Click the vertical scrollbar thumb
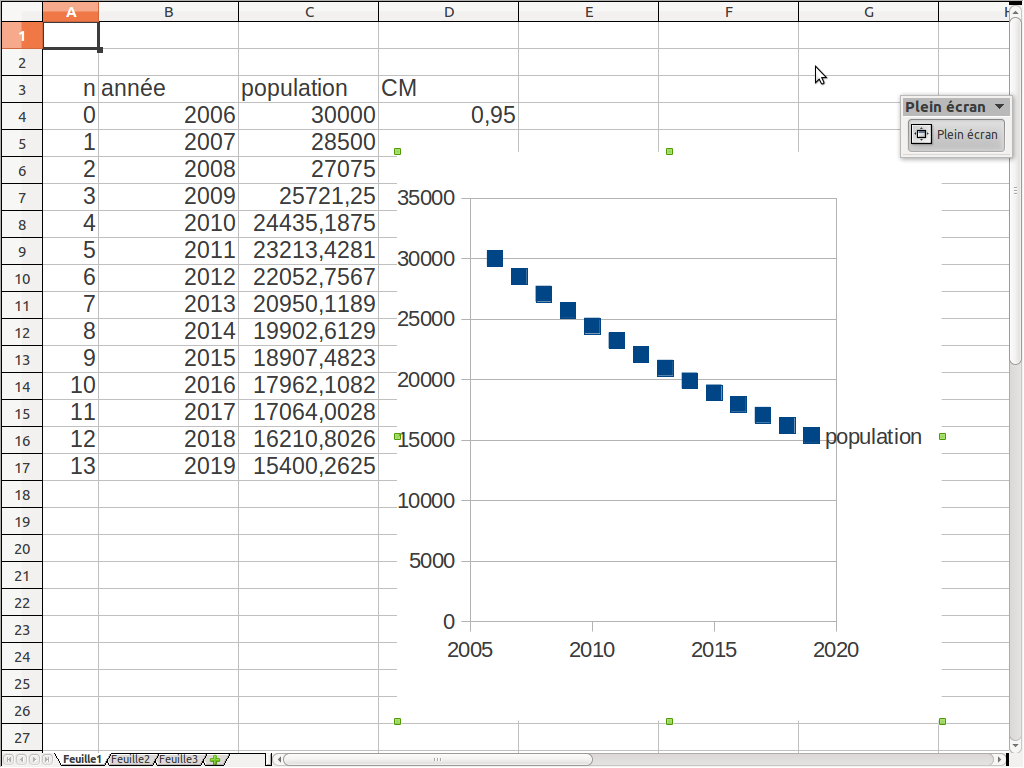 coord(1015,200)
